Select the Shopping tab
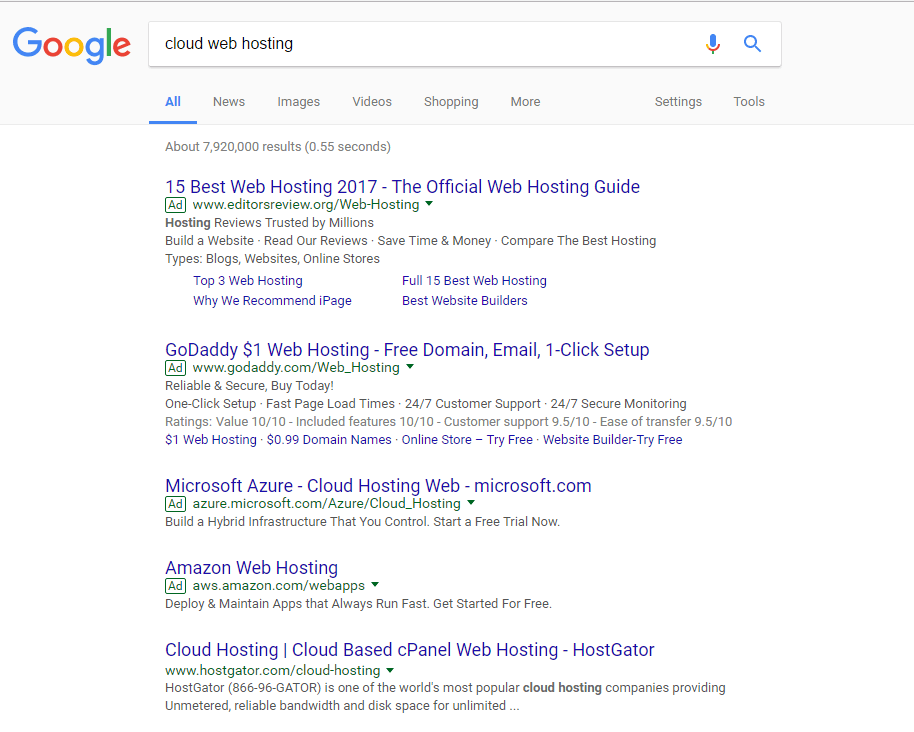This screenshot has height=732, width=914. click(451, 102)
